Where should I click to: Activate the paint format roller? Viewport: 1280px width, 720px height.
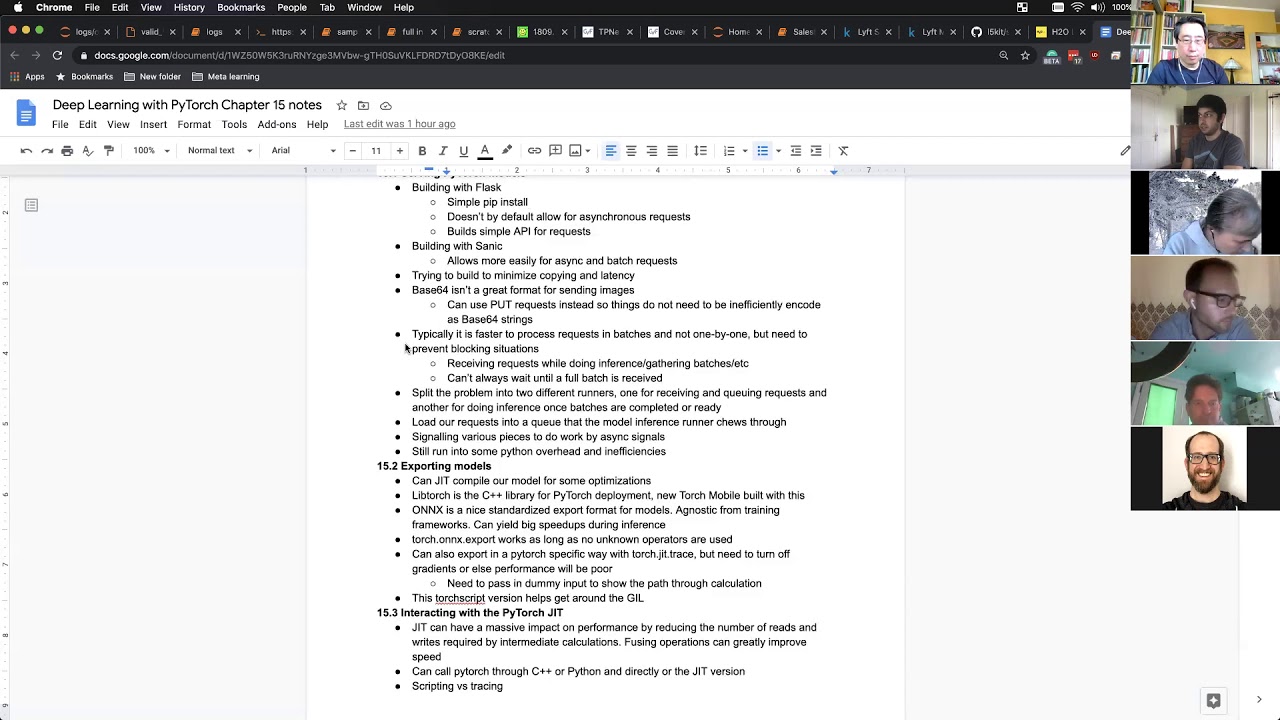tap(109, 151)
